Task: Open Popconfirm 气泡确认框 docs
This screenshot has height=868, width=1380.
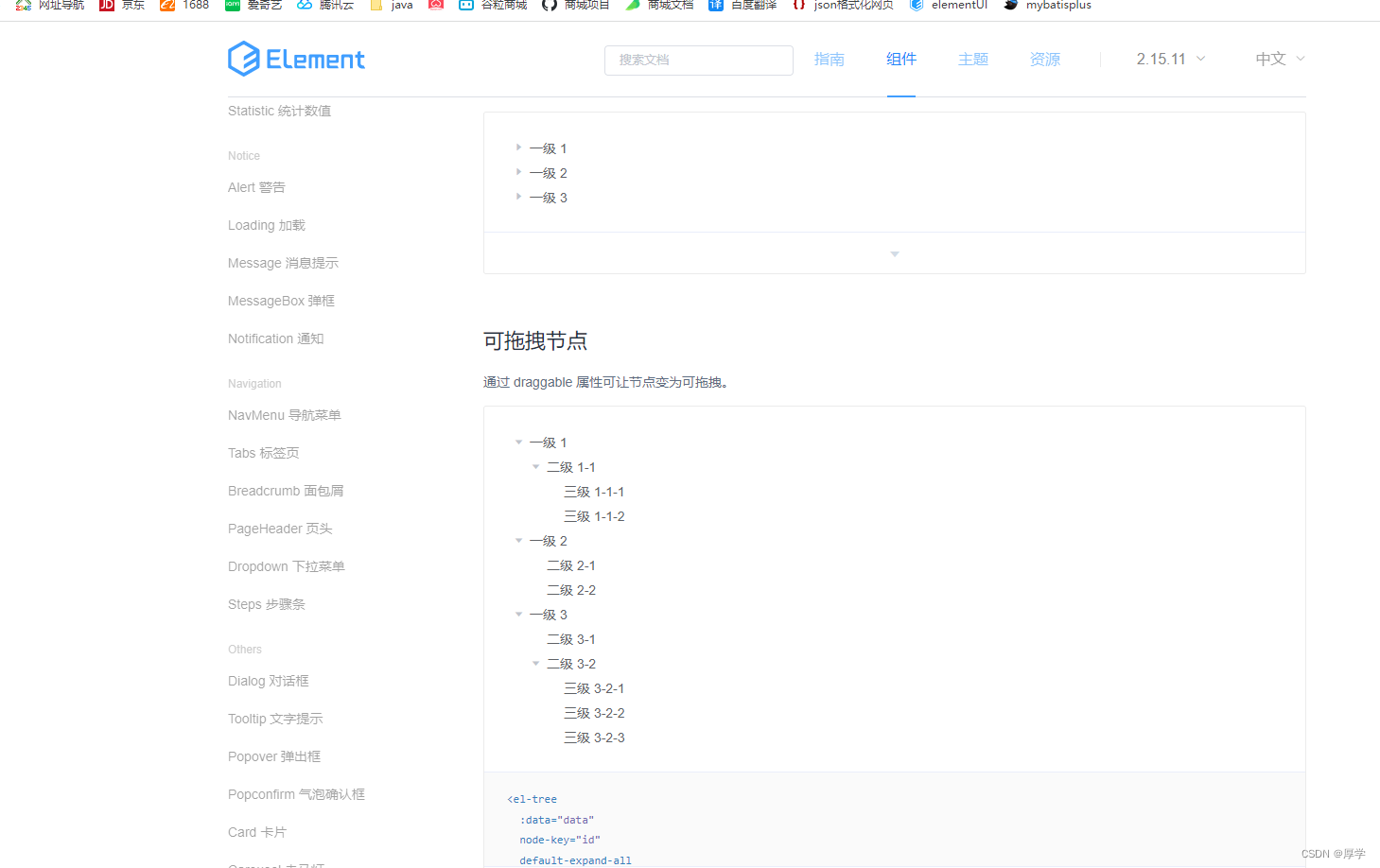Action: [x=296, y=794]
